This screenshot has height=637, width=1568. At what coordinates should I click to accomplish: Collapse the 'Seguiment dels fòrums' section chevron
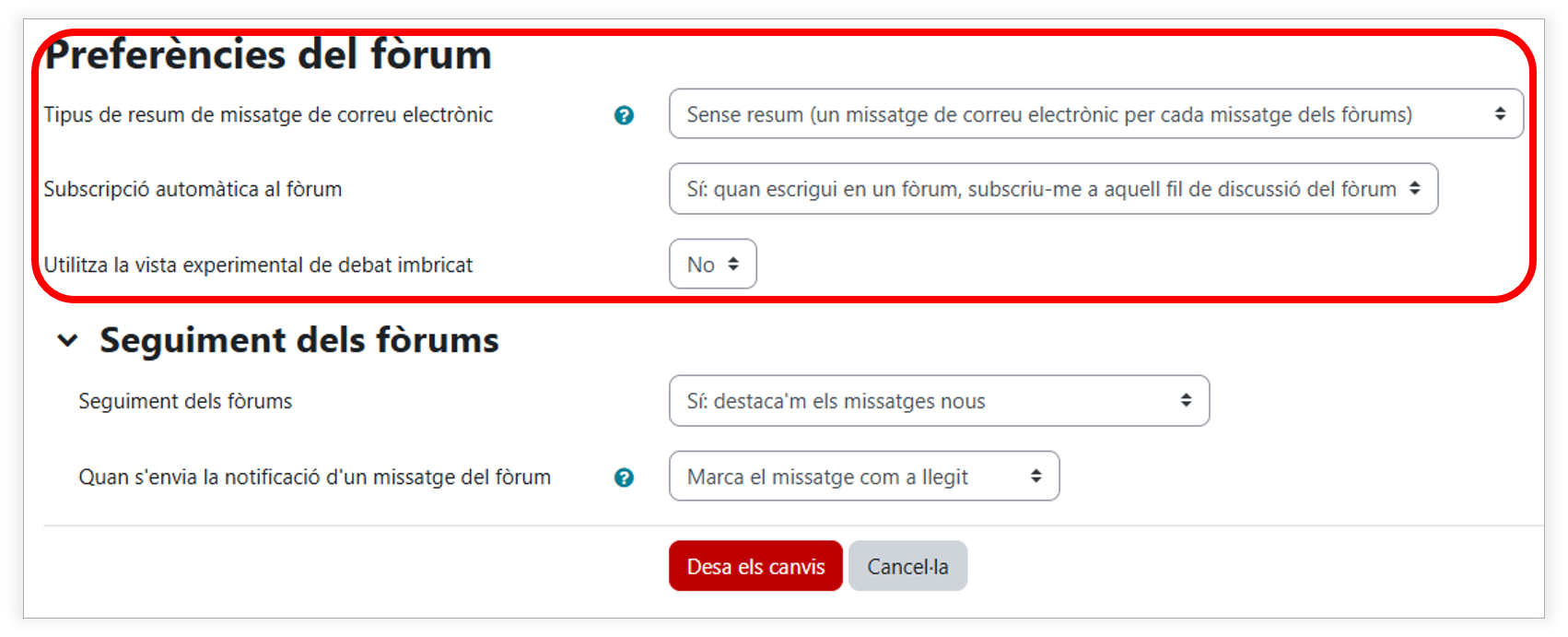(x=67, y=340)
